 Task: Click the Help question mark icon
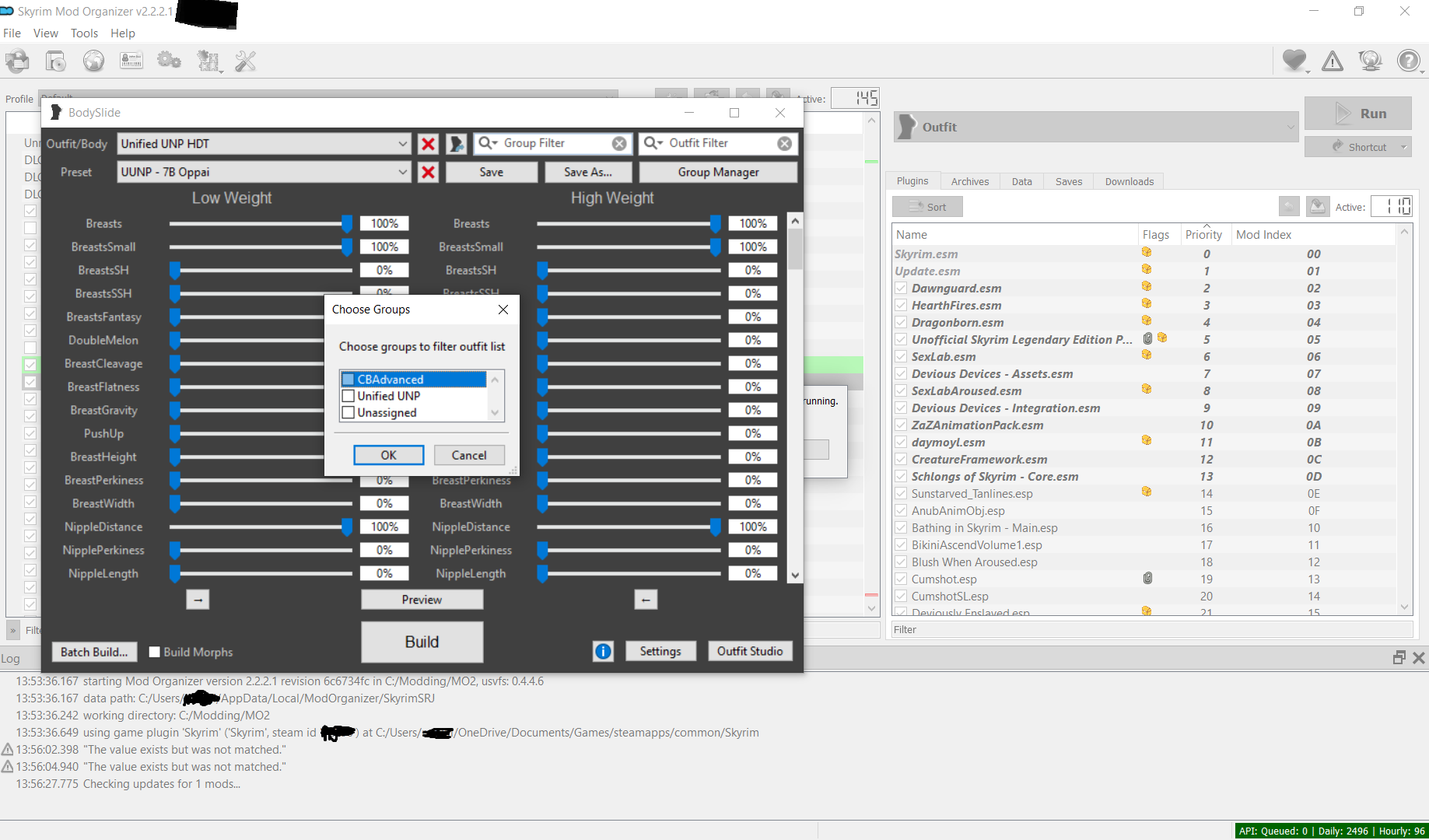[x=1409, y=61]
